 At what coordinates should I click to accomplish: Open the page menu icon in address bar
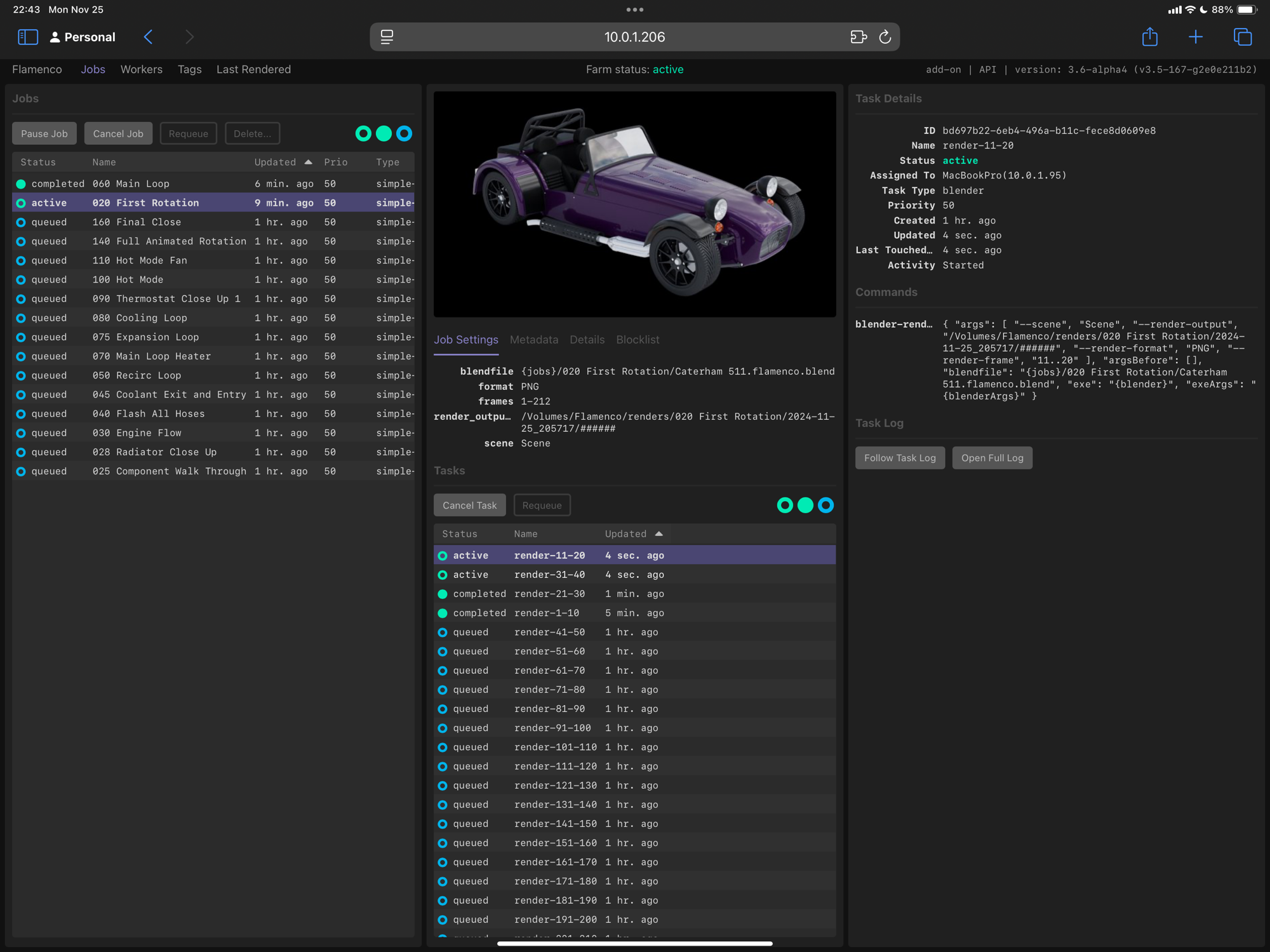(387, 37)
